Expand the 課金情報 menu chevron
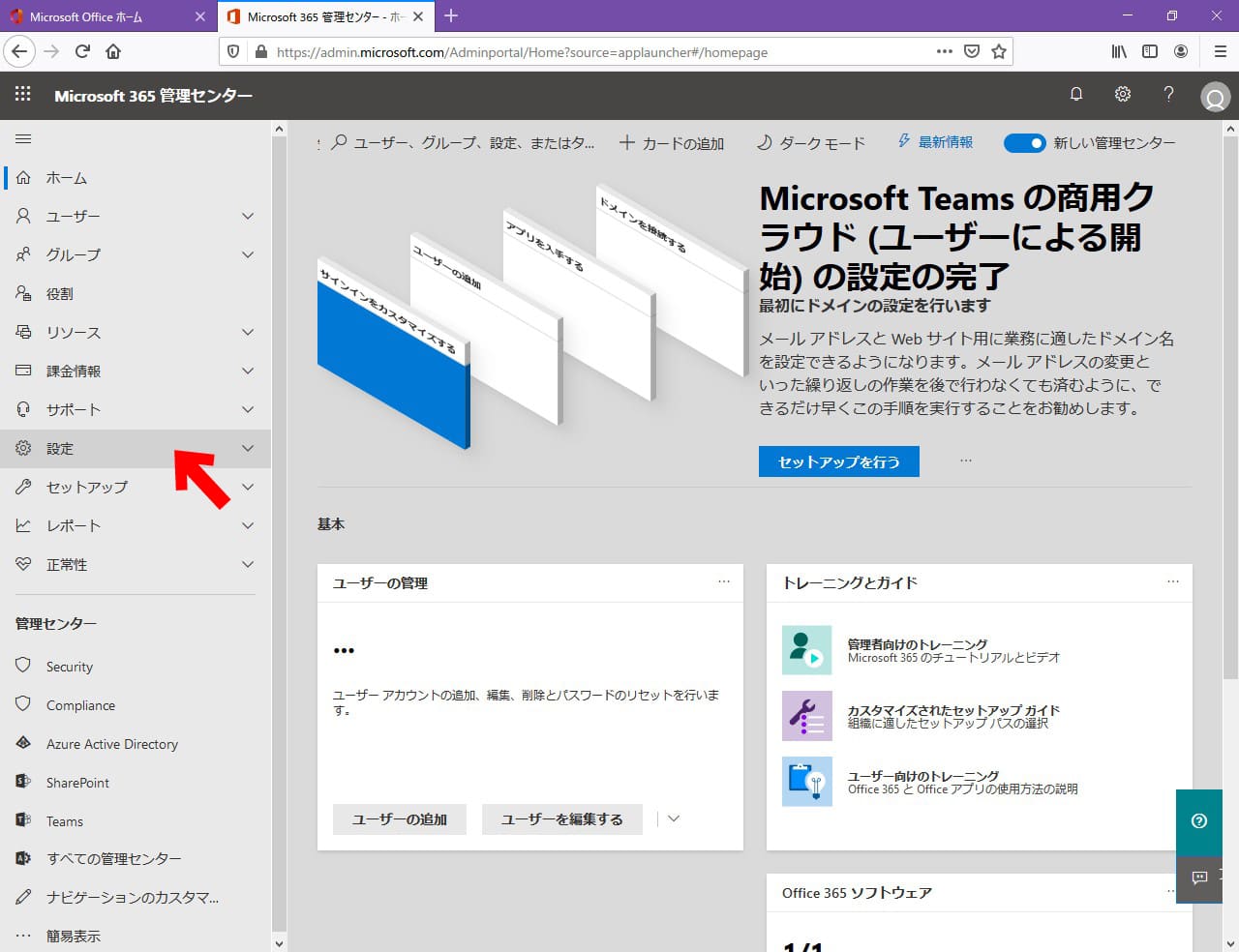Image resolution: width=1239 pixels, height=952 pixels. coord(248,371)
